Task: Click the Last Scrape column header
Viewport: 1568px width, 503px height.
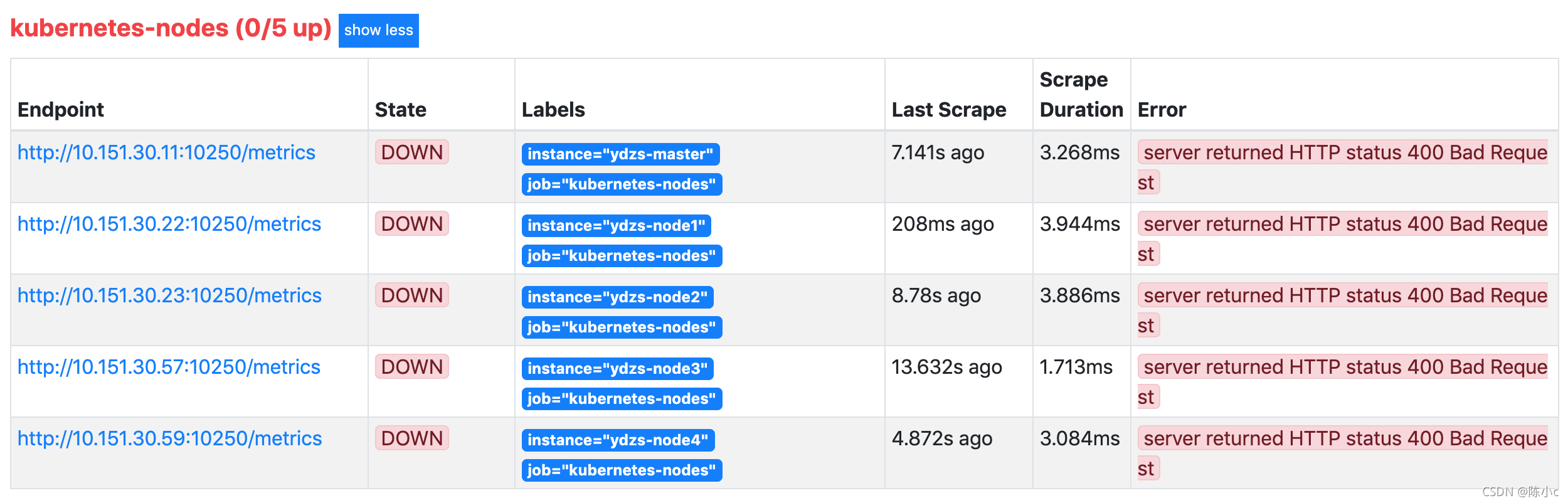Action: click(949, 110)
